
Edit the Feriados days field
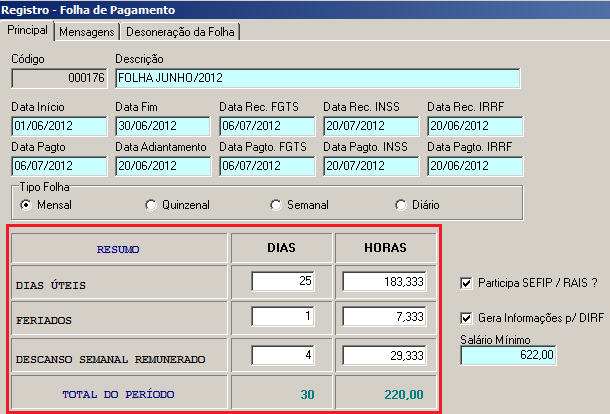(x=283, y=316)
